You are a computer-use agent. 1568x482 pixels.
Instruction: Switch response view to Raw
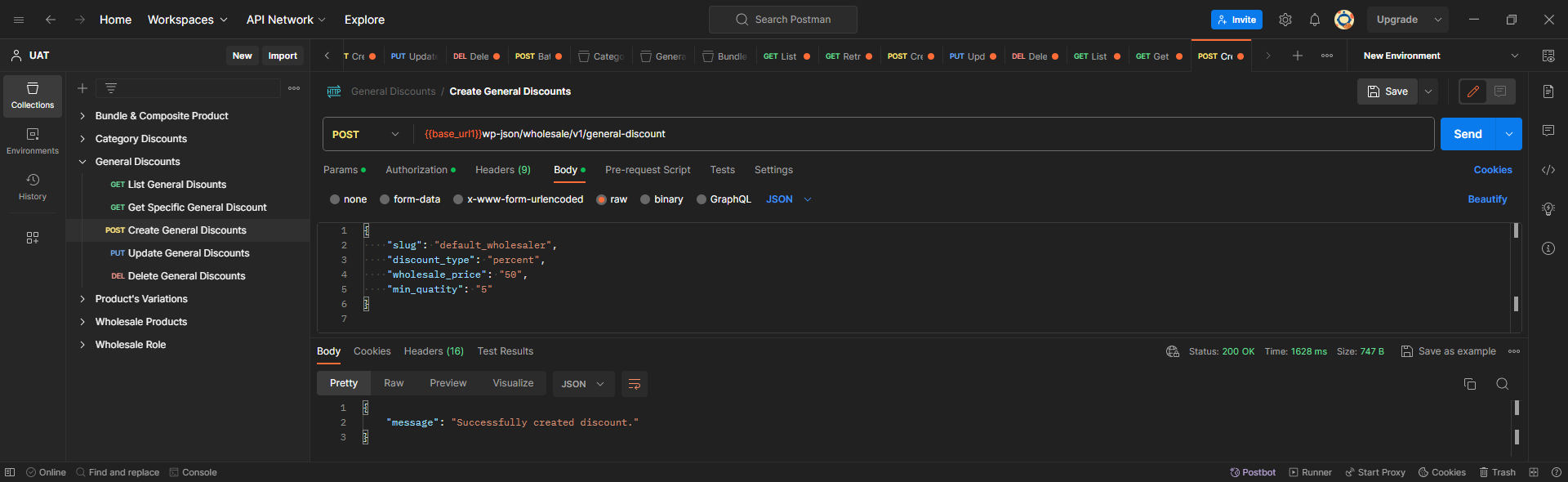click(394, 383)
